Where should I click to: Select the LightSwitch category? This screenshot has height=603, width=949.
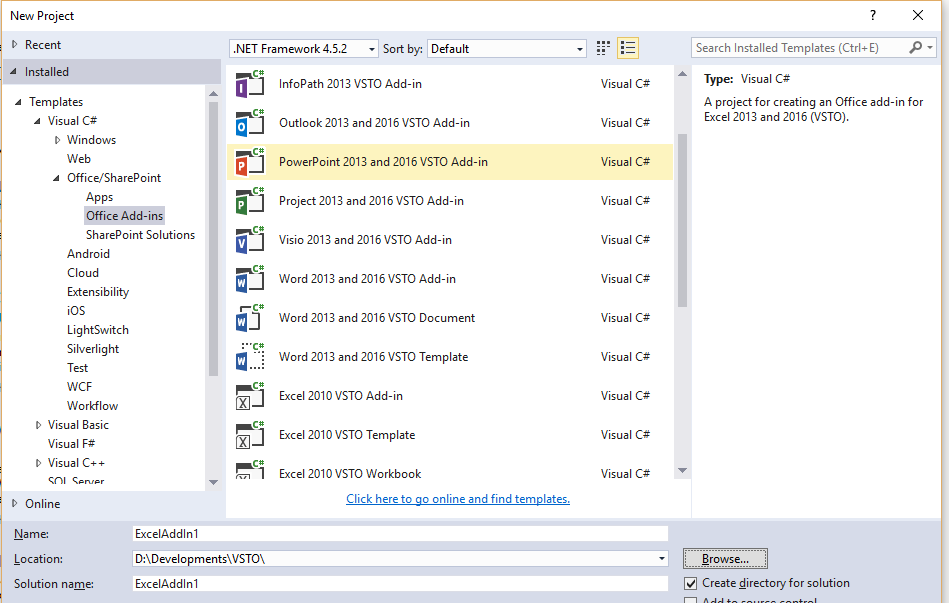[x=98, y=330]
